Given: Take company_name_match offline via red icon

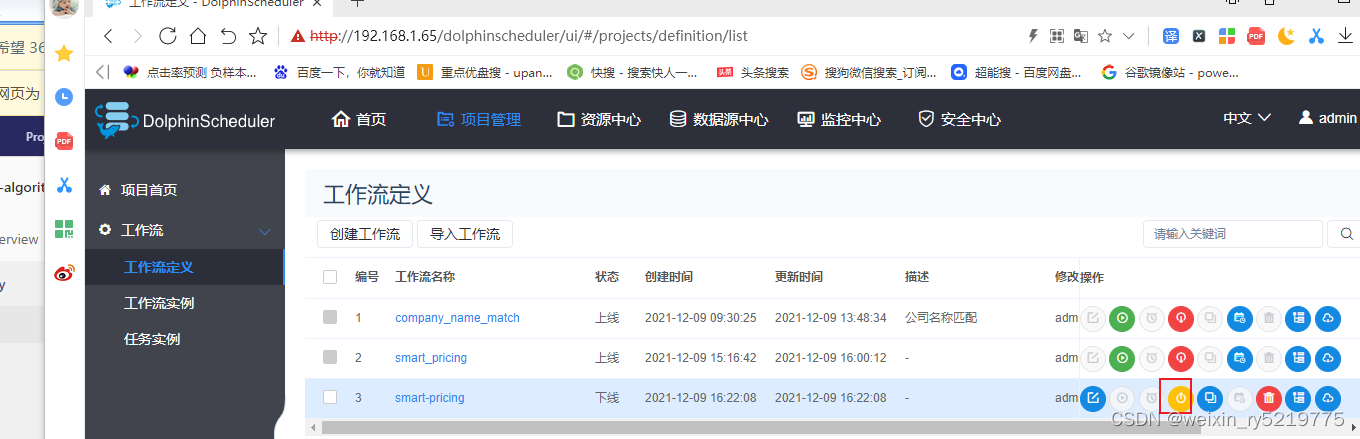Looking at the screenshot, I should 1181,318.
